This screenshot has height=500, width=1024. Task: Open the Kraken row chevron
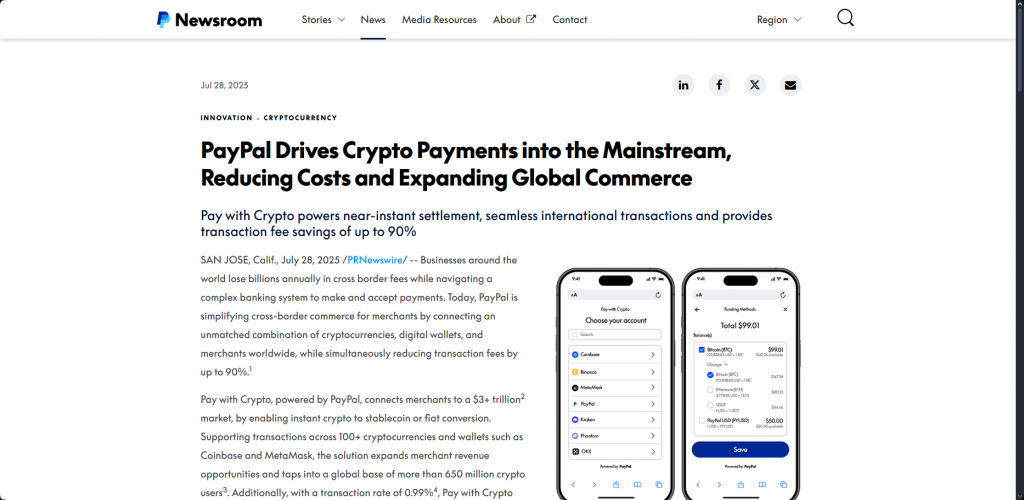pos(652,420)
